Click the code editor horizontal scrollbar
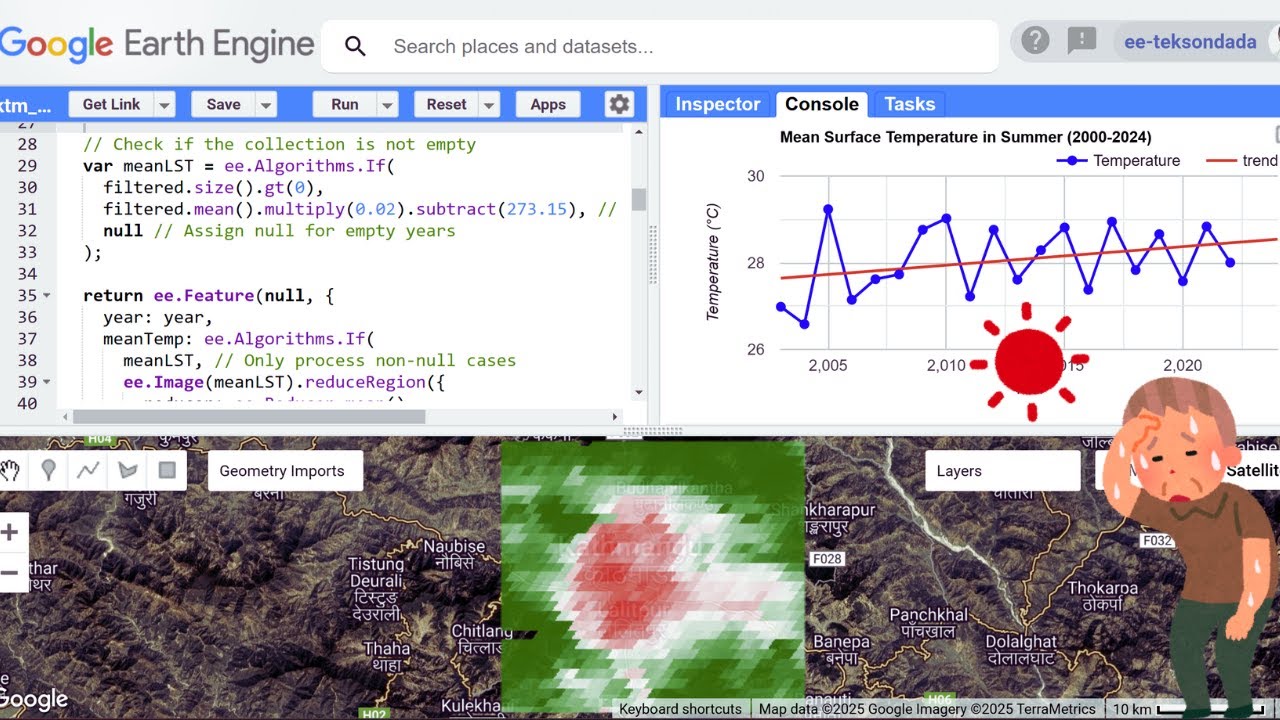Viewport: 1280px width, 720px height. coord(250,416)
